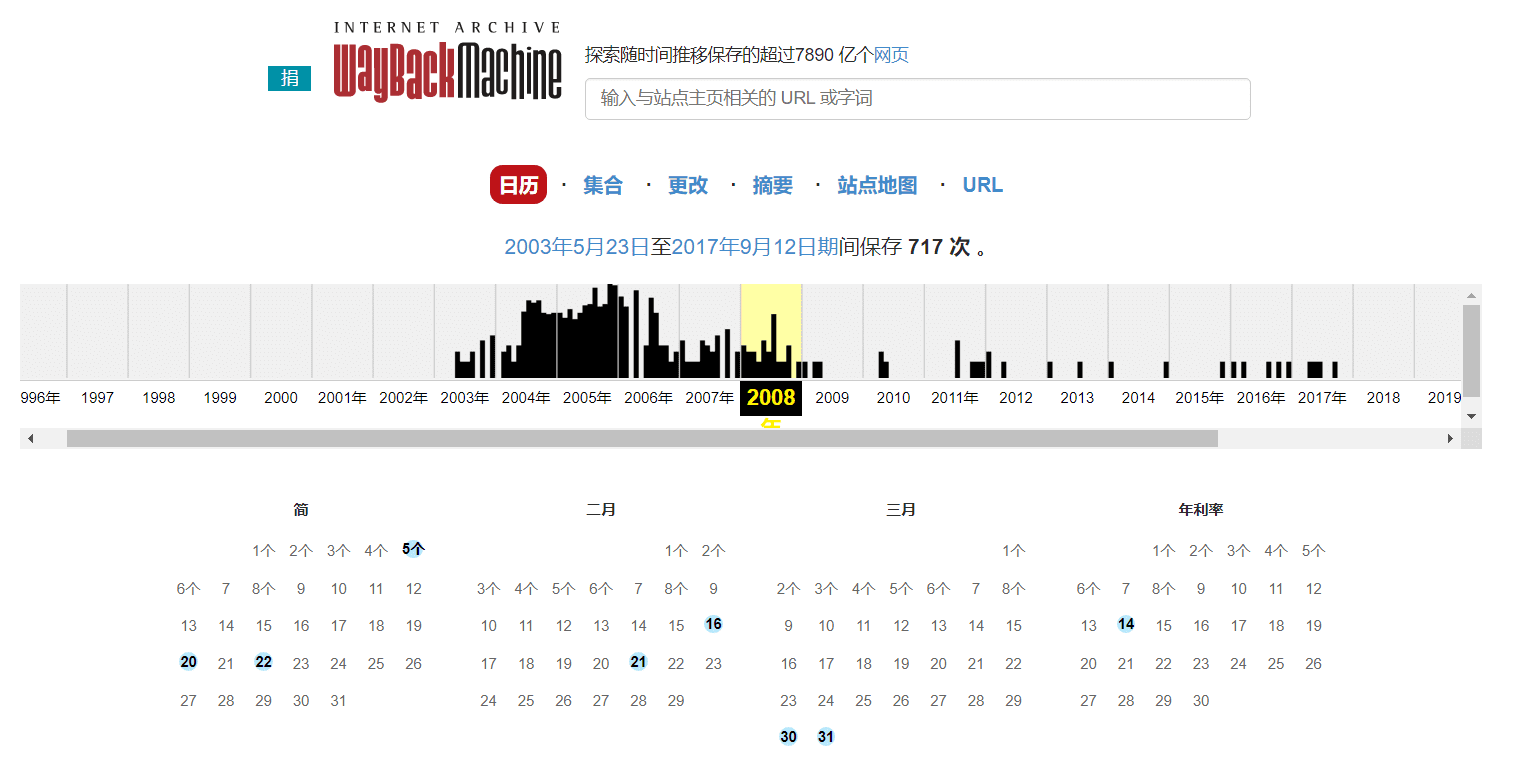Open the 摘要 tab

click(772, 185)
